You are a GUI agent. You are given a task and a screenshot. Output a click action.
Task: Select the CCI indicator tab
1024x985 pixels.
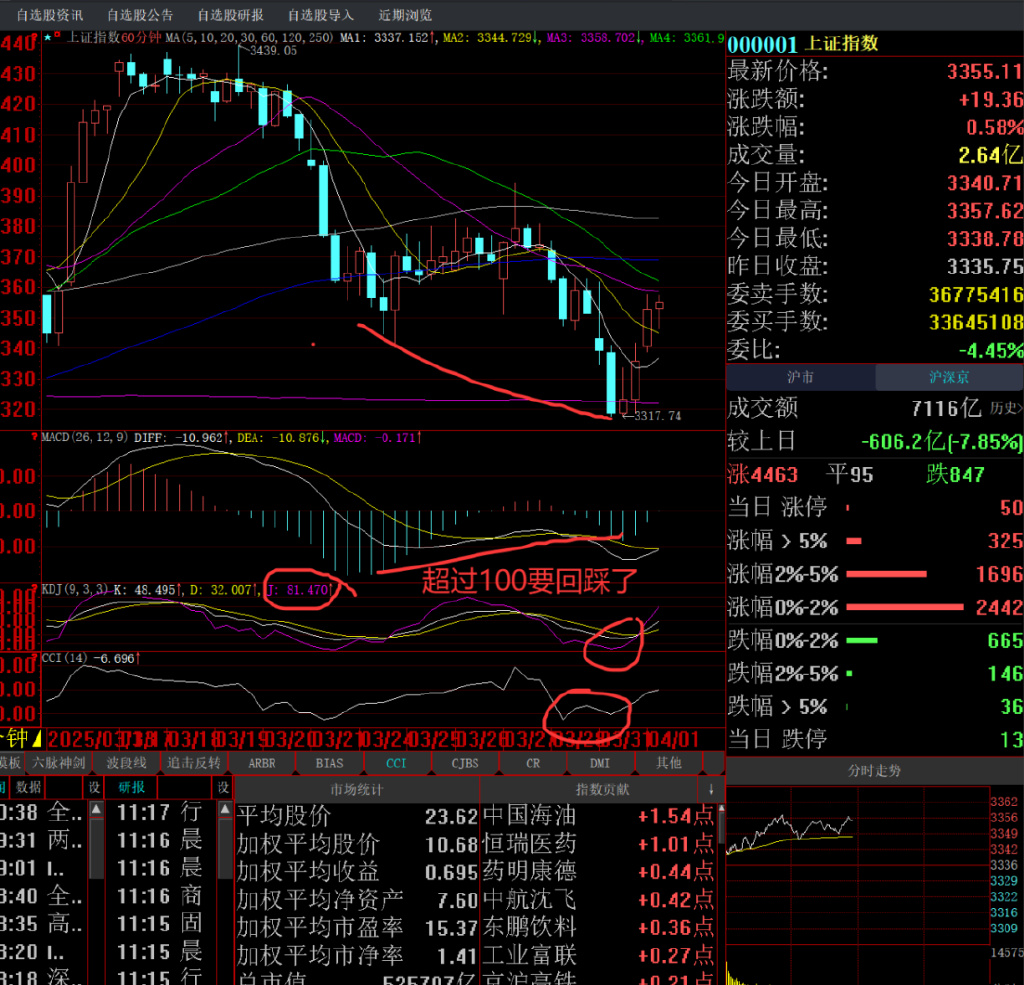coord(397,763)
